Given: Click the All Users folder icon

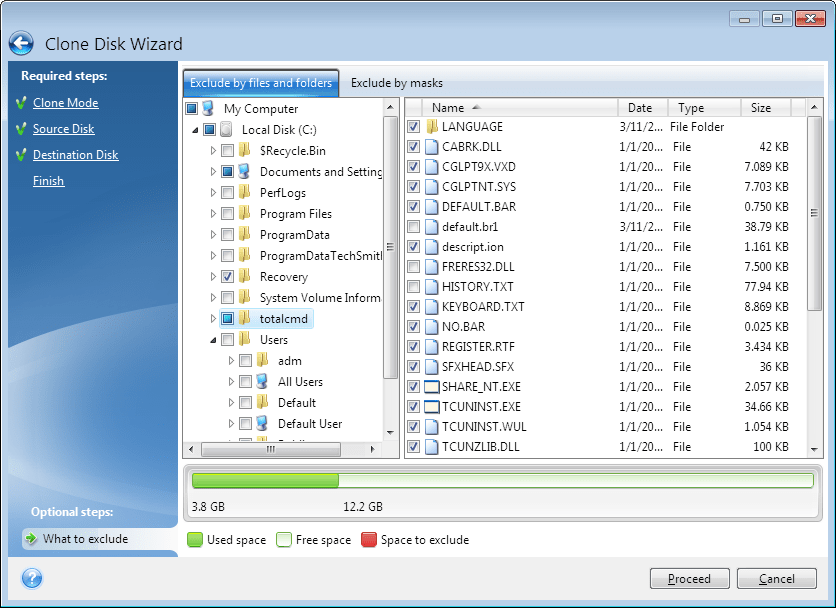Looking at the screenshot, I should (262, 381).
